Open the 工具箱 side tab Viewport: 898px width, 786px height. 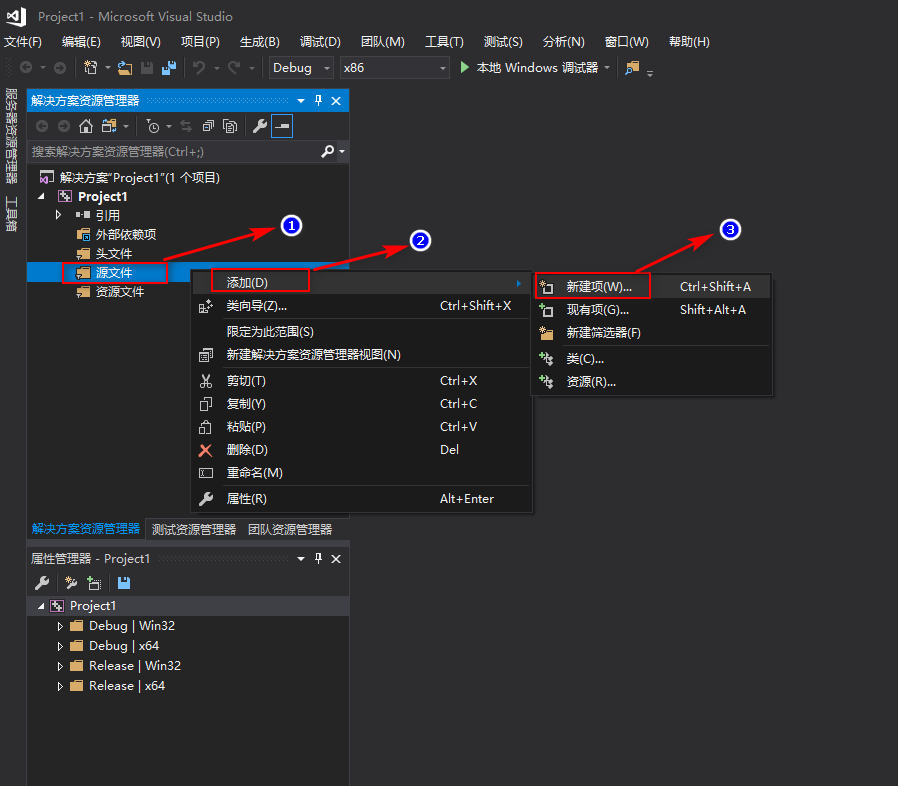(x=11, y=214)
